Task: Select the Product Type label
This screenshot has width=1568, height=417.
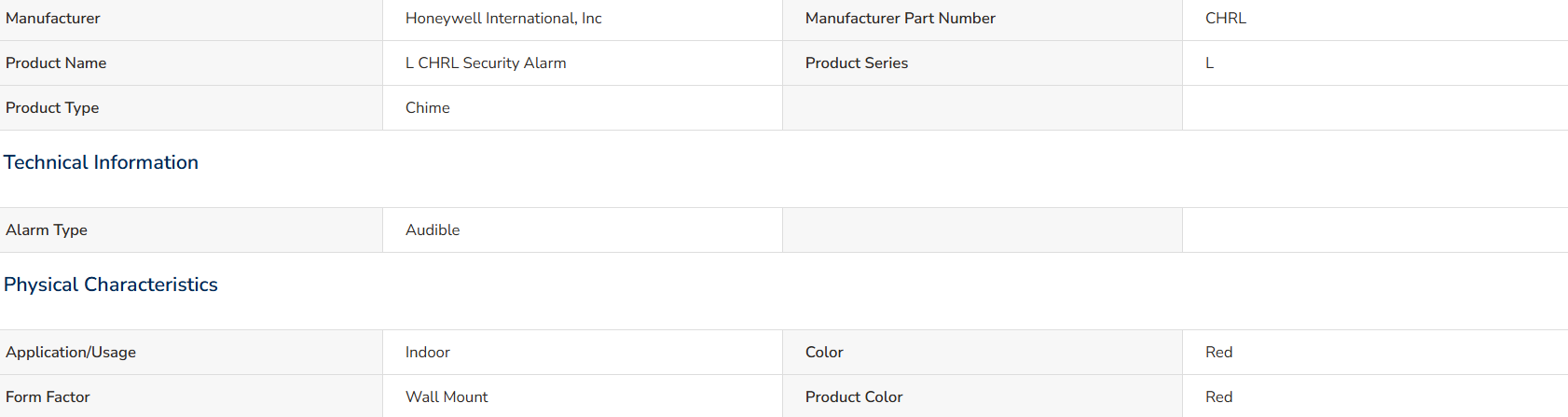Action: coord(52,108)
